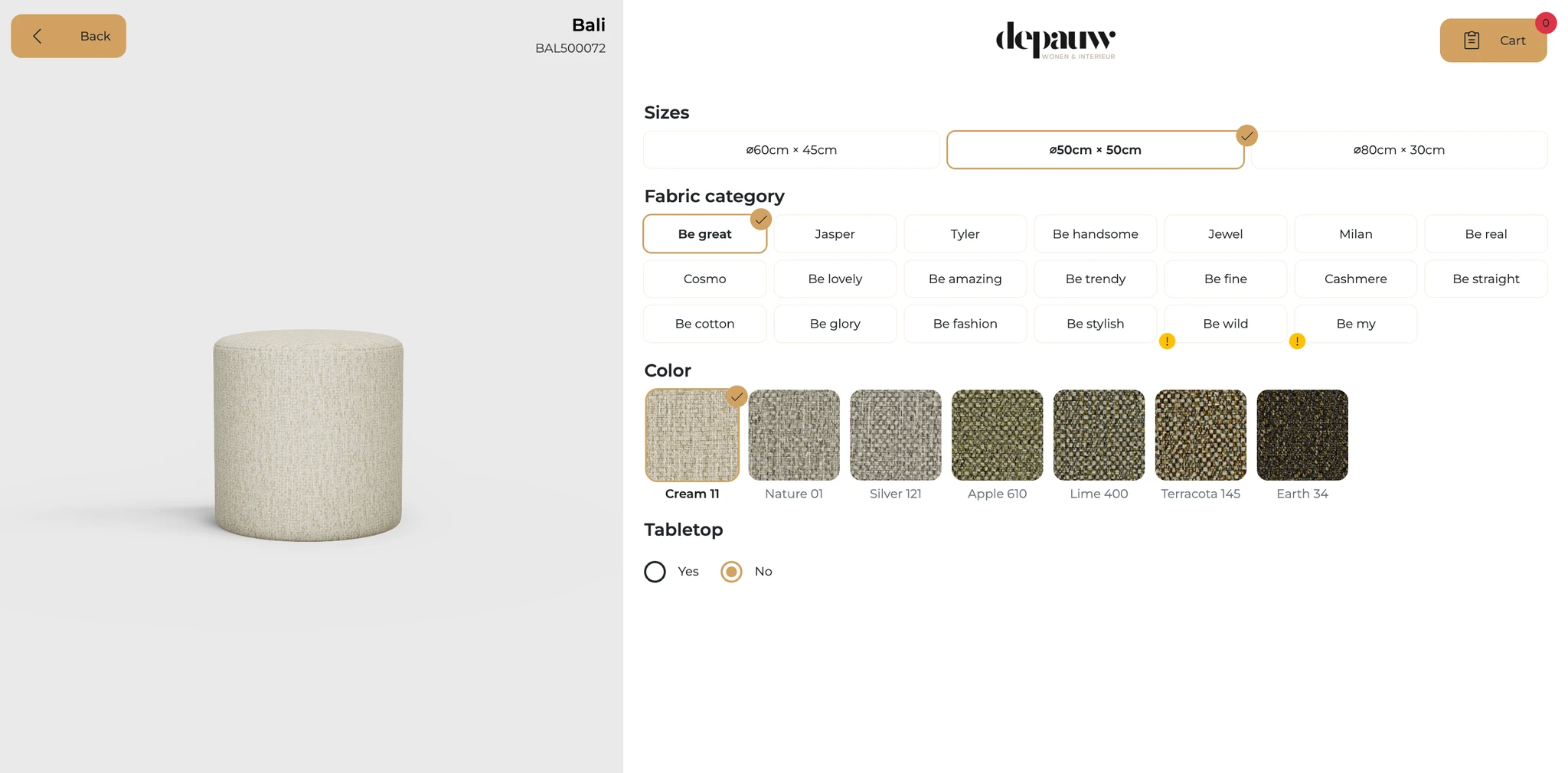Click the back arrow chevron icon
This screenshot has height=773, width=1568.
coord(37,36)
